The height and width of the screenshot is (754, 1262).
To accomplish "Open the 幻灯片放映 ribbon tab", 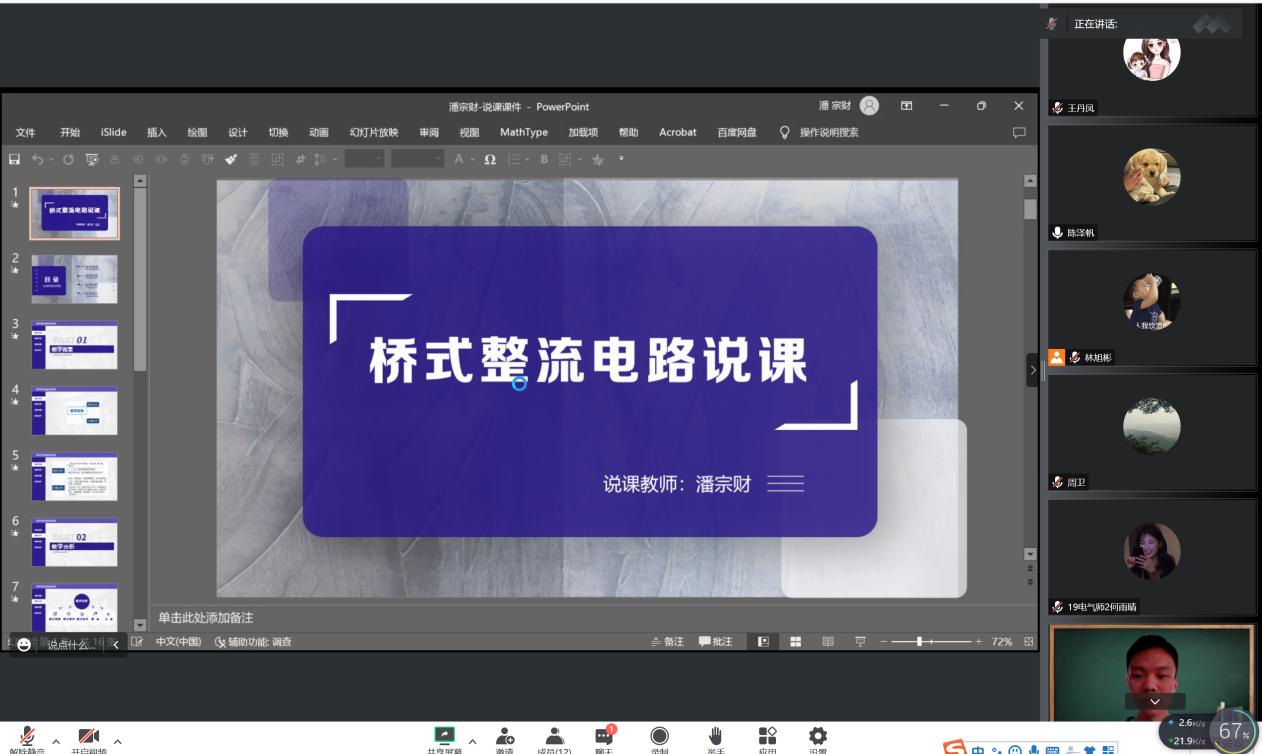I will click(x=374, y=132).
